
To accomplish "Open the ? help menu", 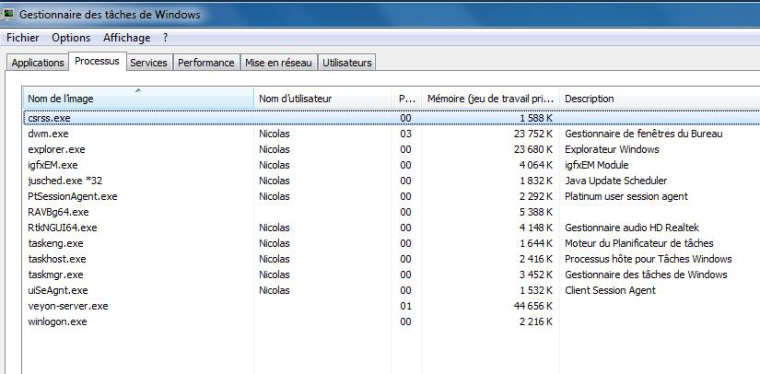I will [165, 38].
